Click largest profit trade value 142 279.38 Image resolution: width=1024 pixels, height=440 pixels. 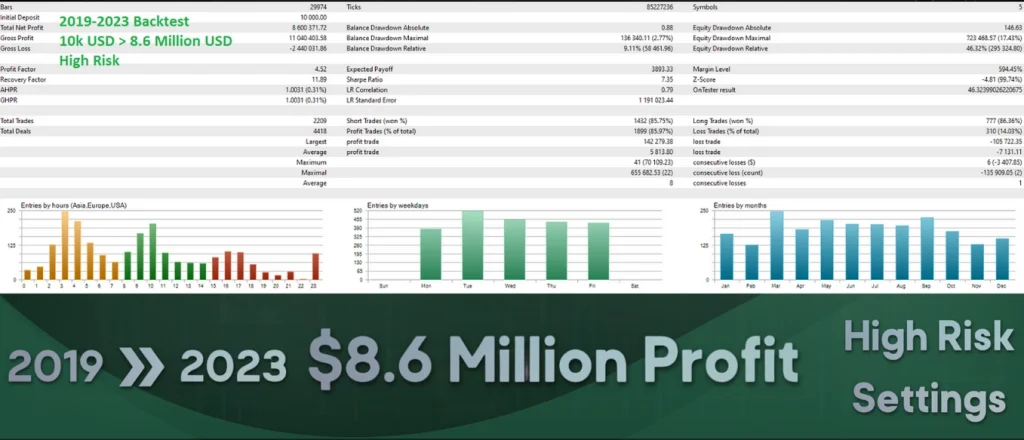pos(658,142)
